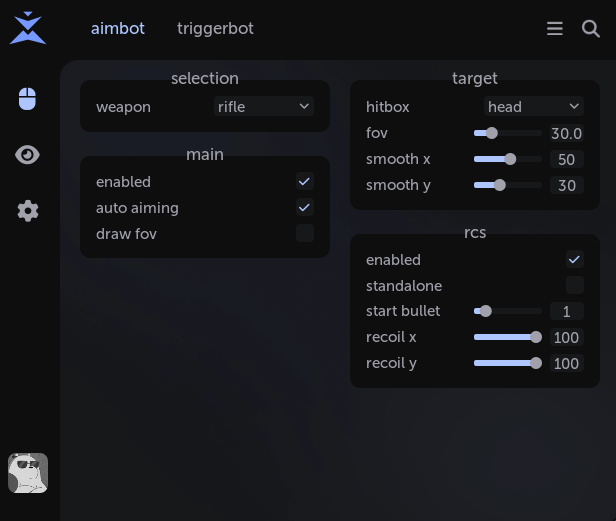
Task: Click the user avatar picture at bottom left
Action: click(28, 473)
